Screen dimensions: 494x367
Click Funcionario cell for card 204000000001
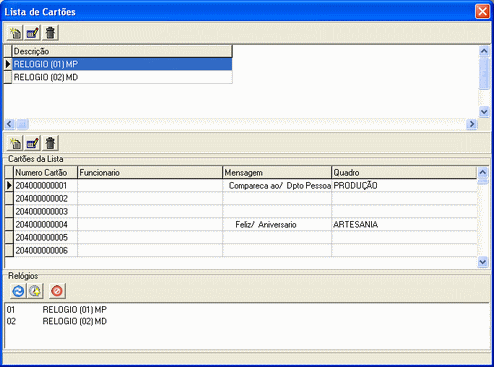(150, 186)
